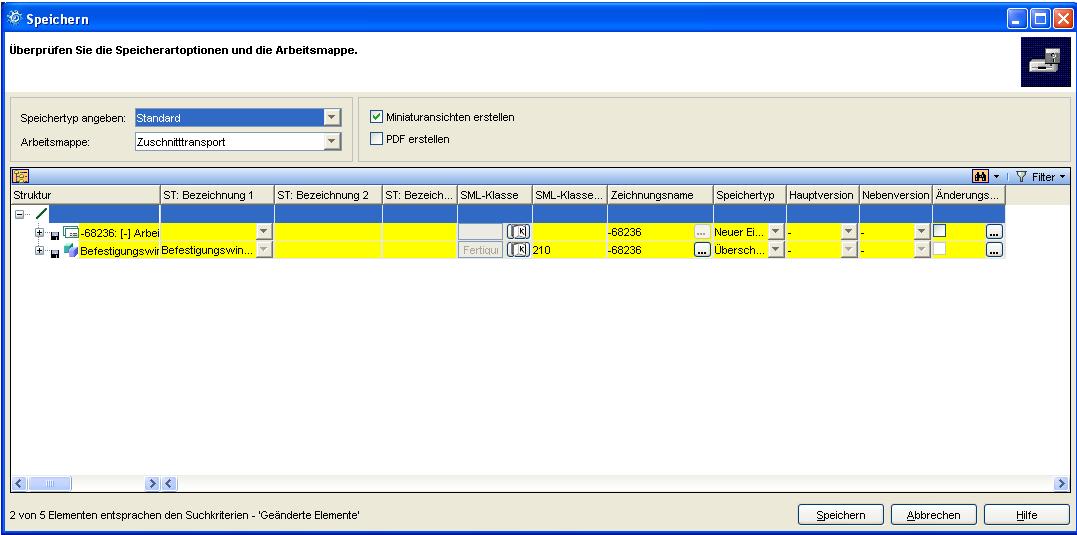This screenshot has width=1077, height=535.
Task: Expand the -68236 drawing tree node
Action: (40, 233)
